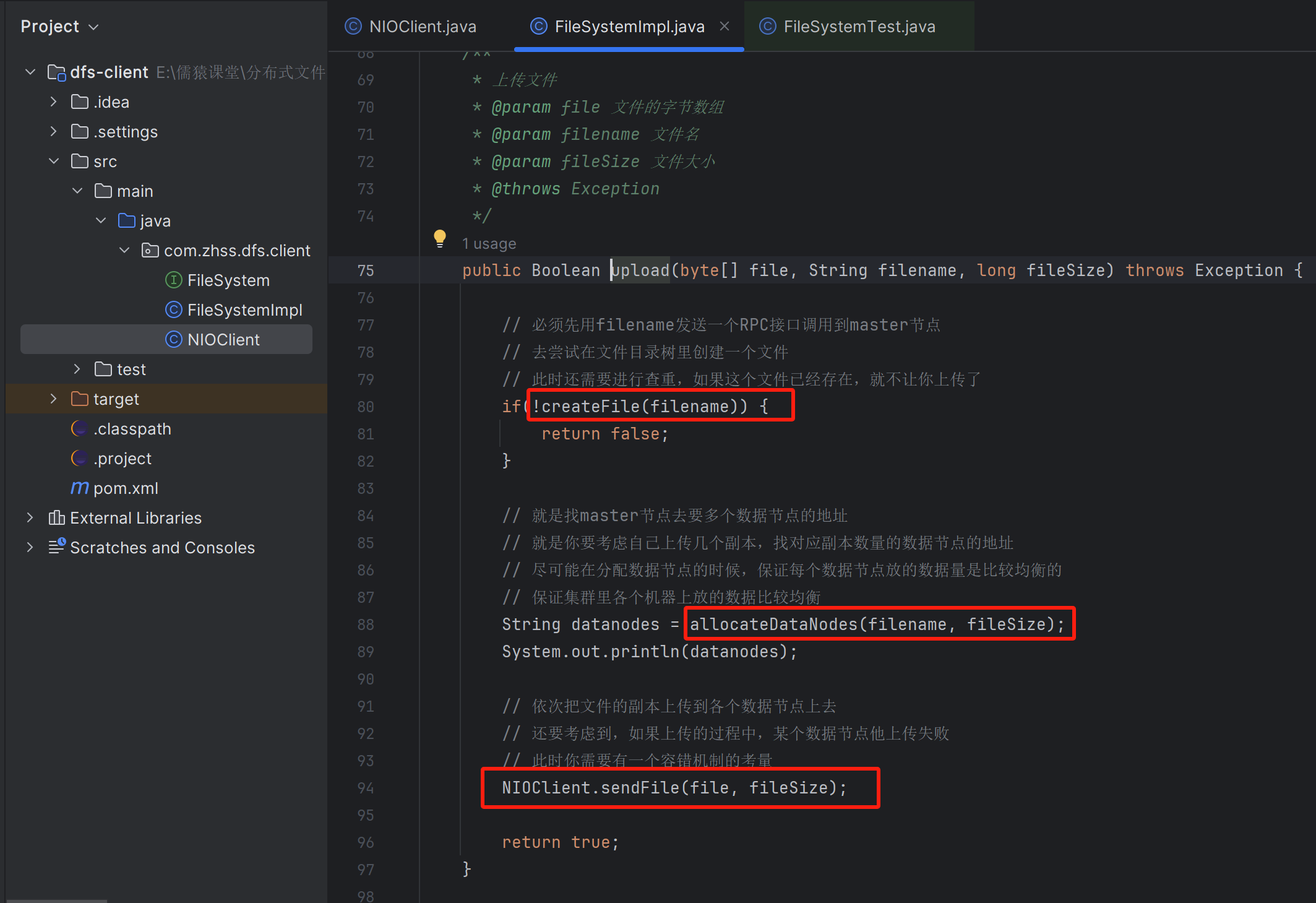Click the '1 usage' hint
Viewport: 1316px width, 903px height.
pos(489,244)
